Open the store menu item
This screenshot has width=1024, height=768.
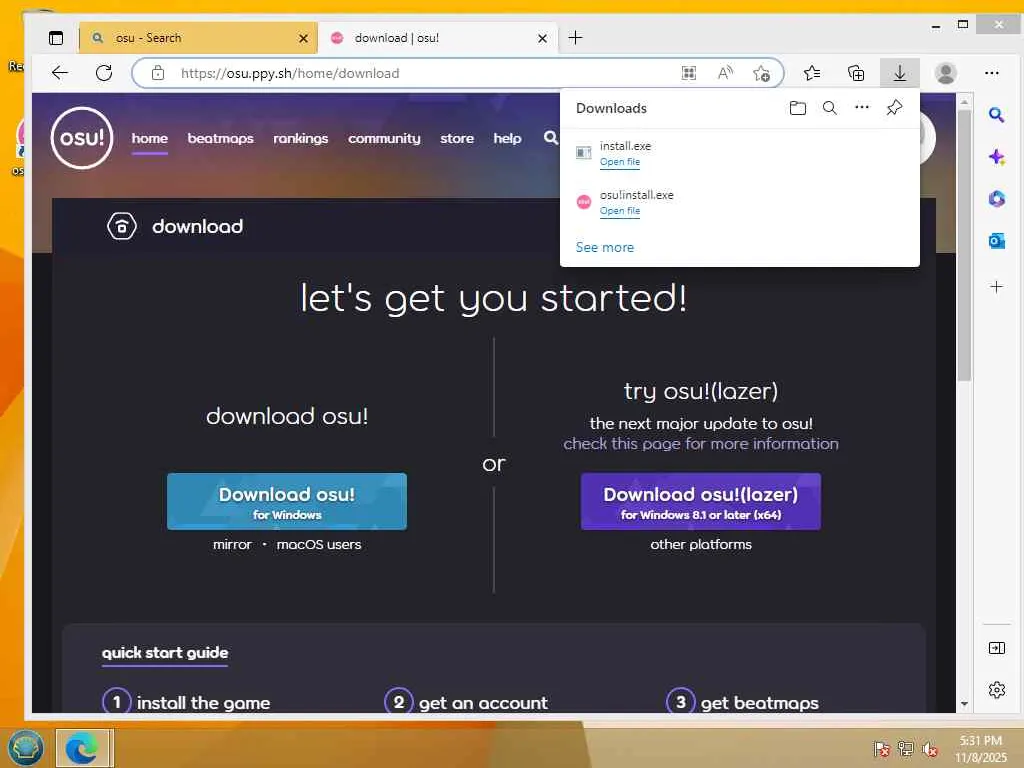pos(457,138)
